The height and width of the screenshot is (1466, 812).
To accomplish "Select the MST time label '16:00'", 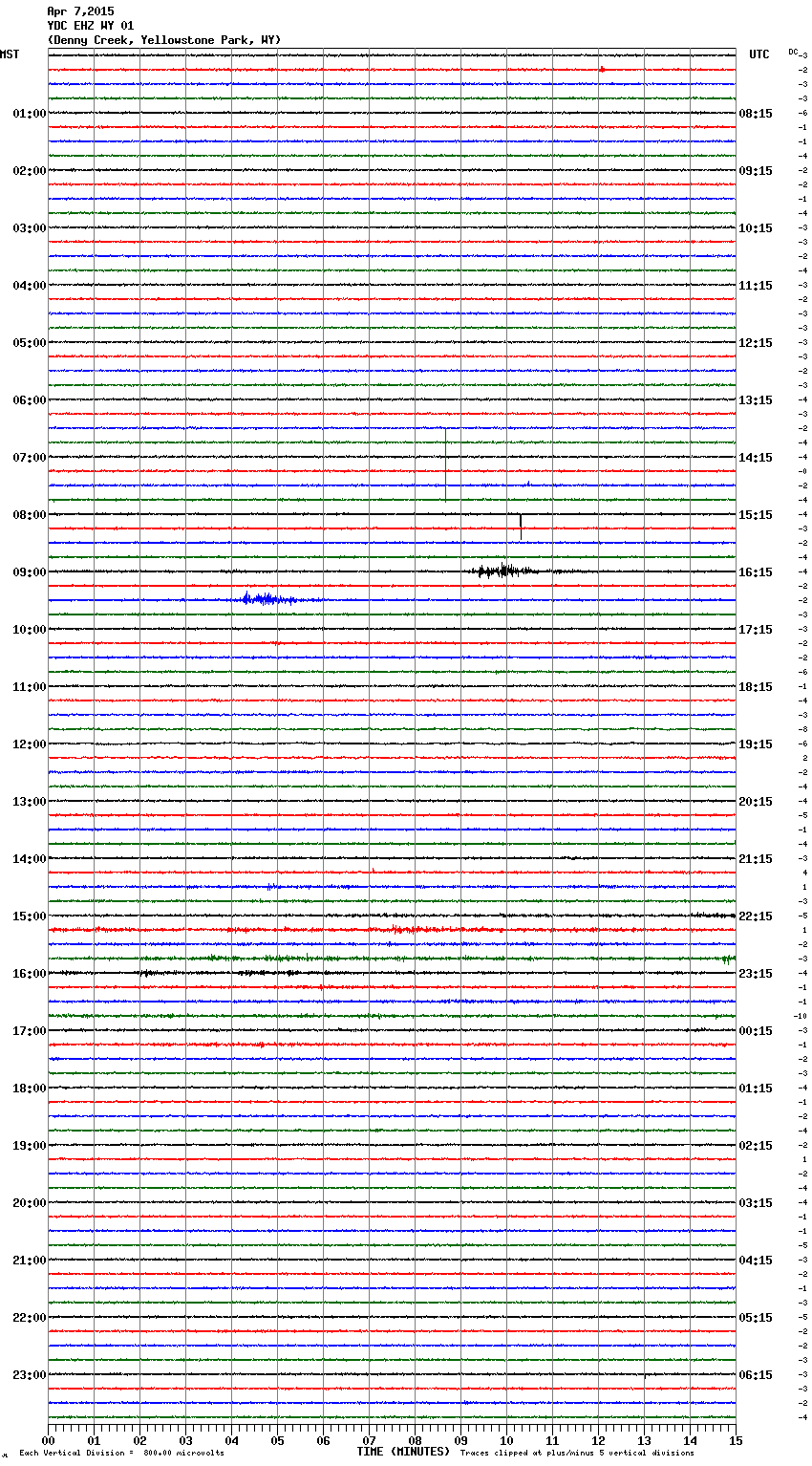I will click(30, 974).
